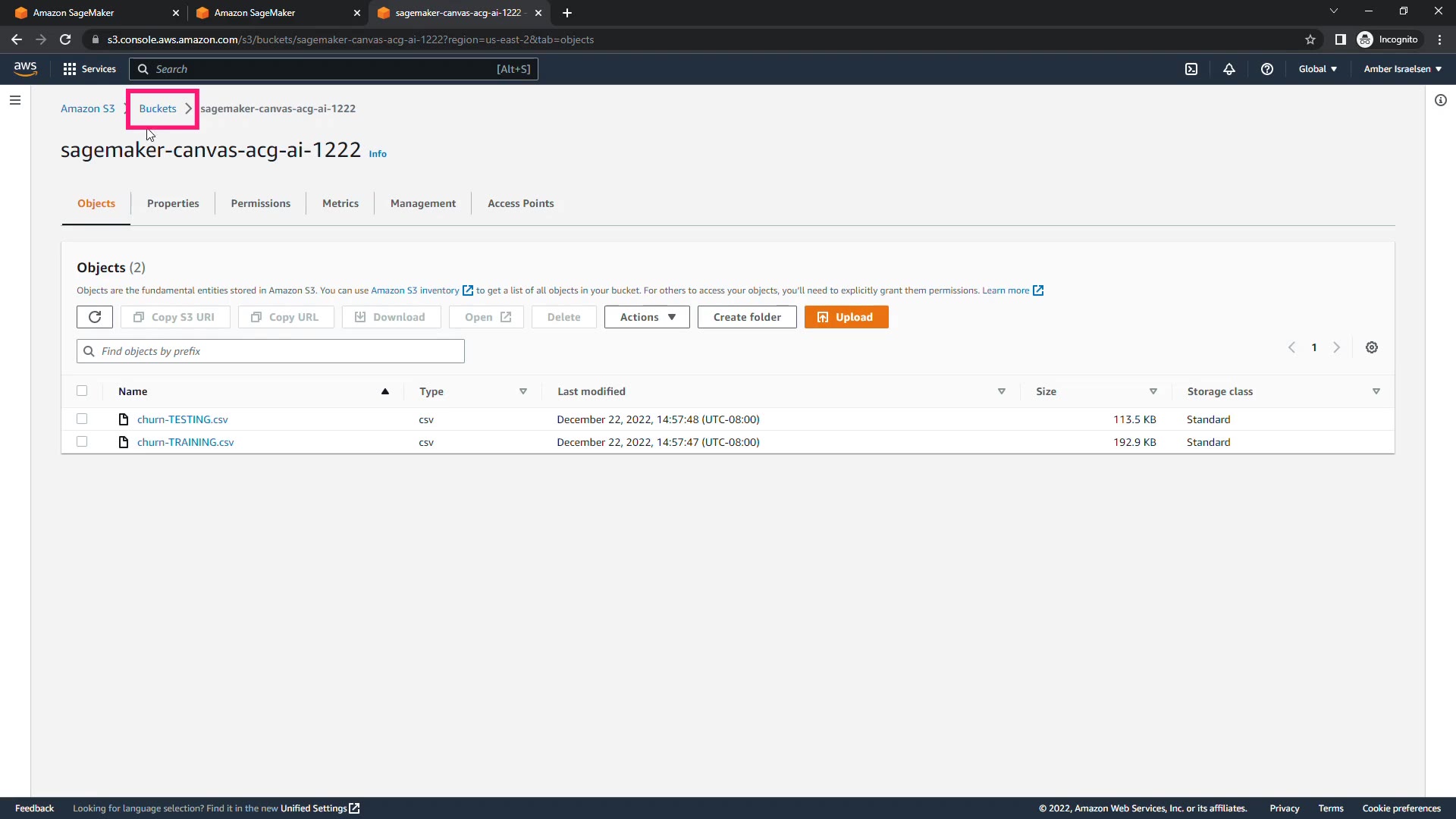Image resolution: width=1456 pixels, height=819 pixels.
Task: Toggle the select all objects checkbox
Action: tap(82, 391)
